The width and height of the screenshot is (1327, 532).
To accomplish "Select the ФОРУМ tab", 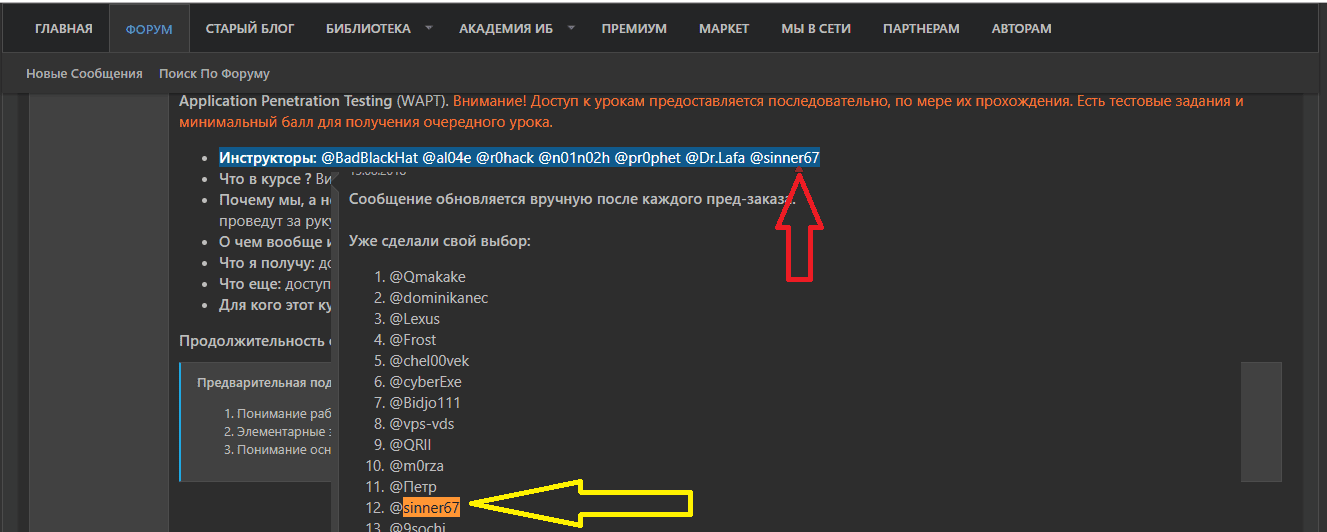I will click(x=149, y=29).
